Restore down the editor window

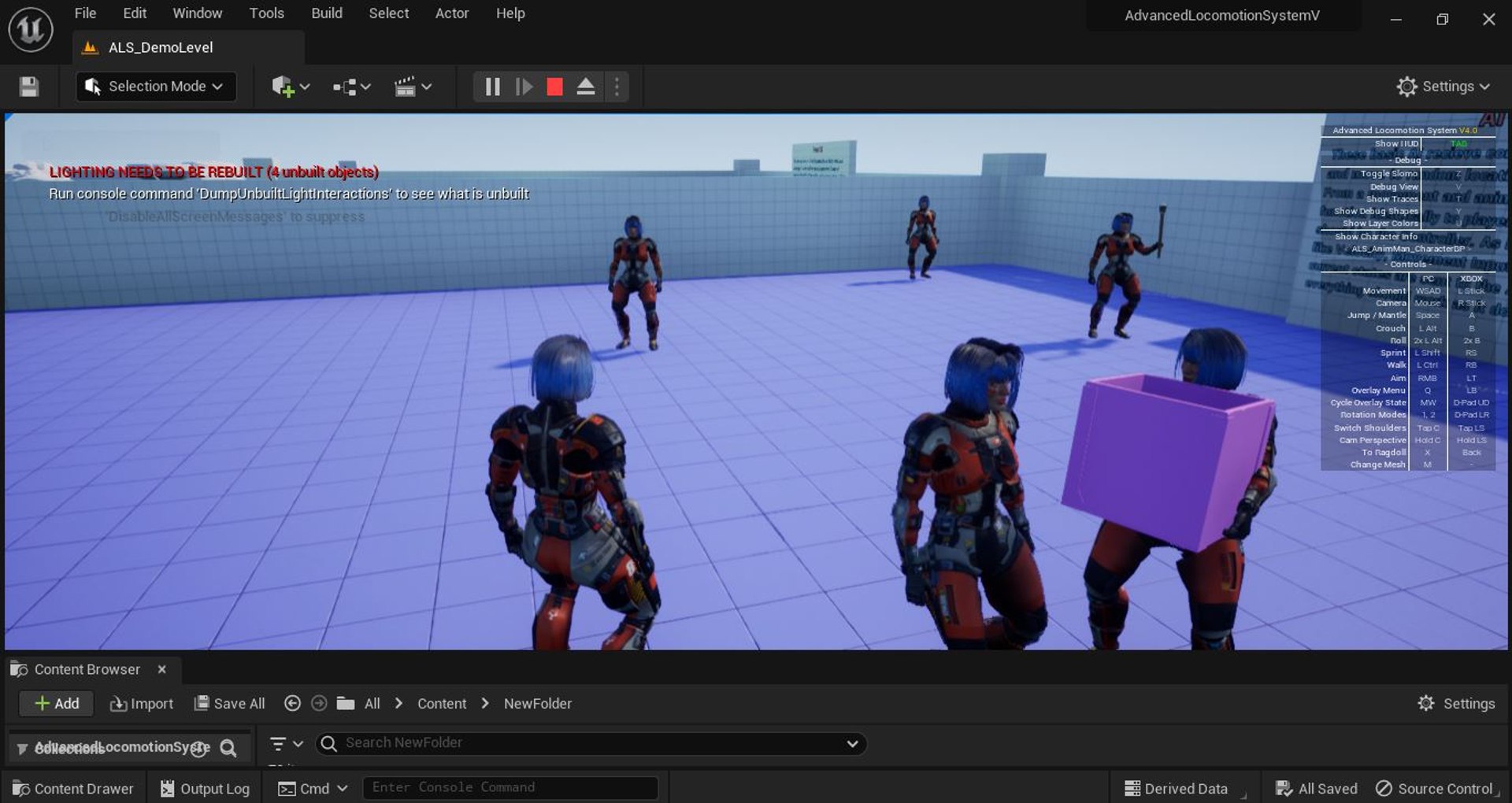[1442, 19]
